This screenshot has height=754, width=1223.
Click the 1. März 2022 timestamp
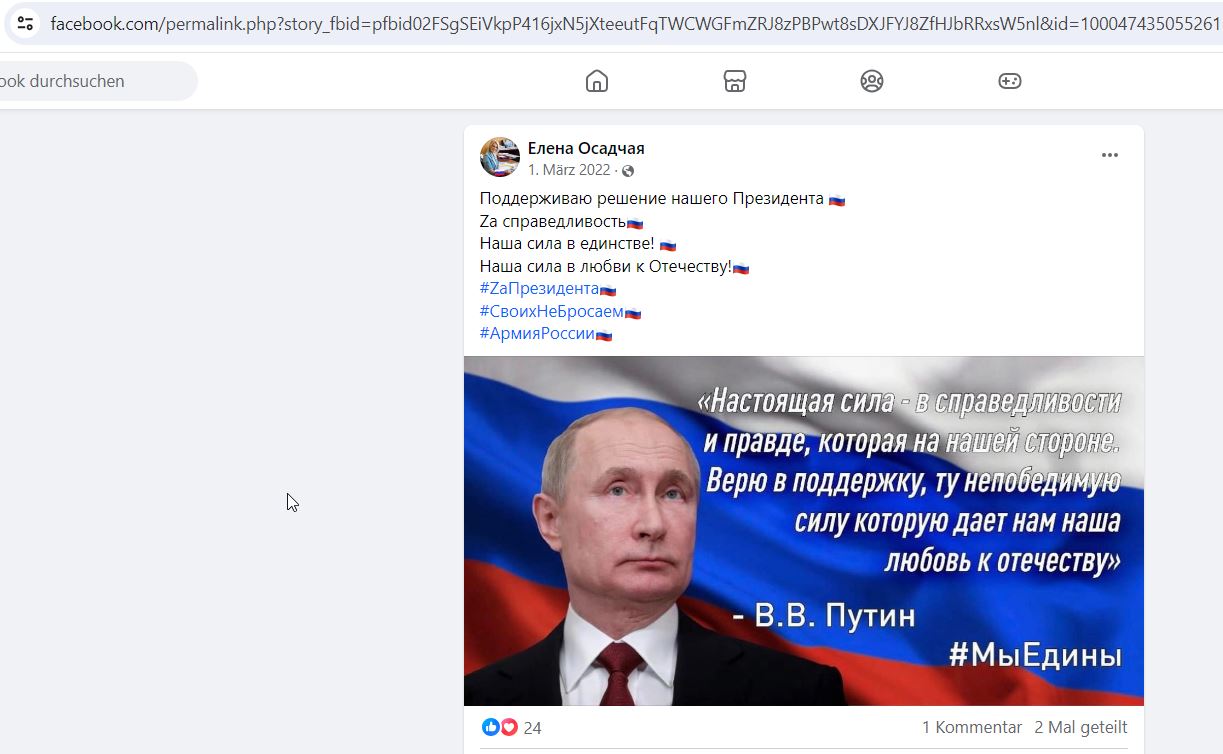pyautogui.click(x=569, y=170)
